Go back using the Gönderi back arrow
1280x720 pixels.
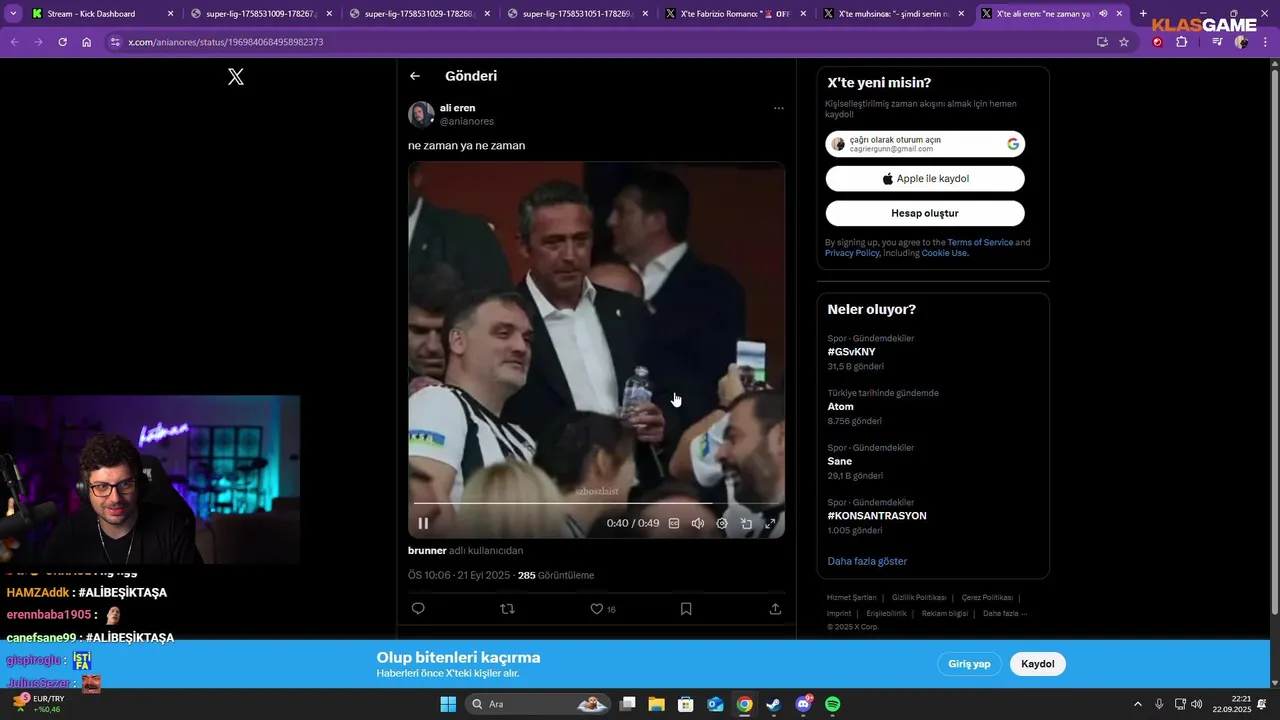pyautogui.click(x=415, y=76)
